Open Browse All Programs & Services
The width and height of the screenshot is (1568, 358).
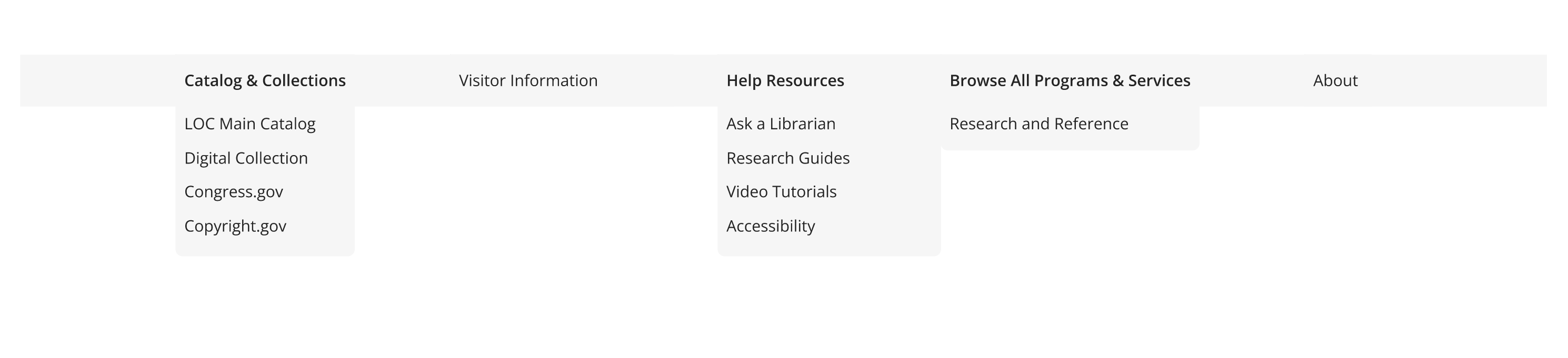click(1070, 81)
